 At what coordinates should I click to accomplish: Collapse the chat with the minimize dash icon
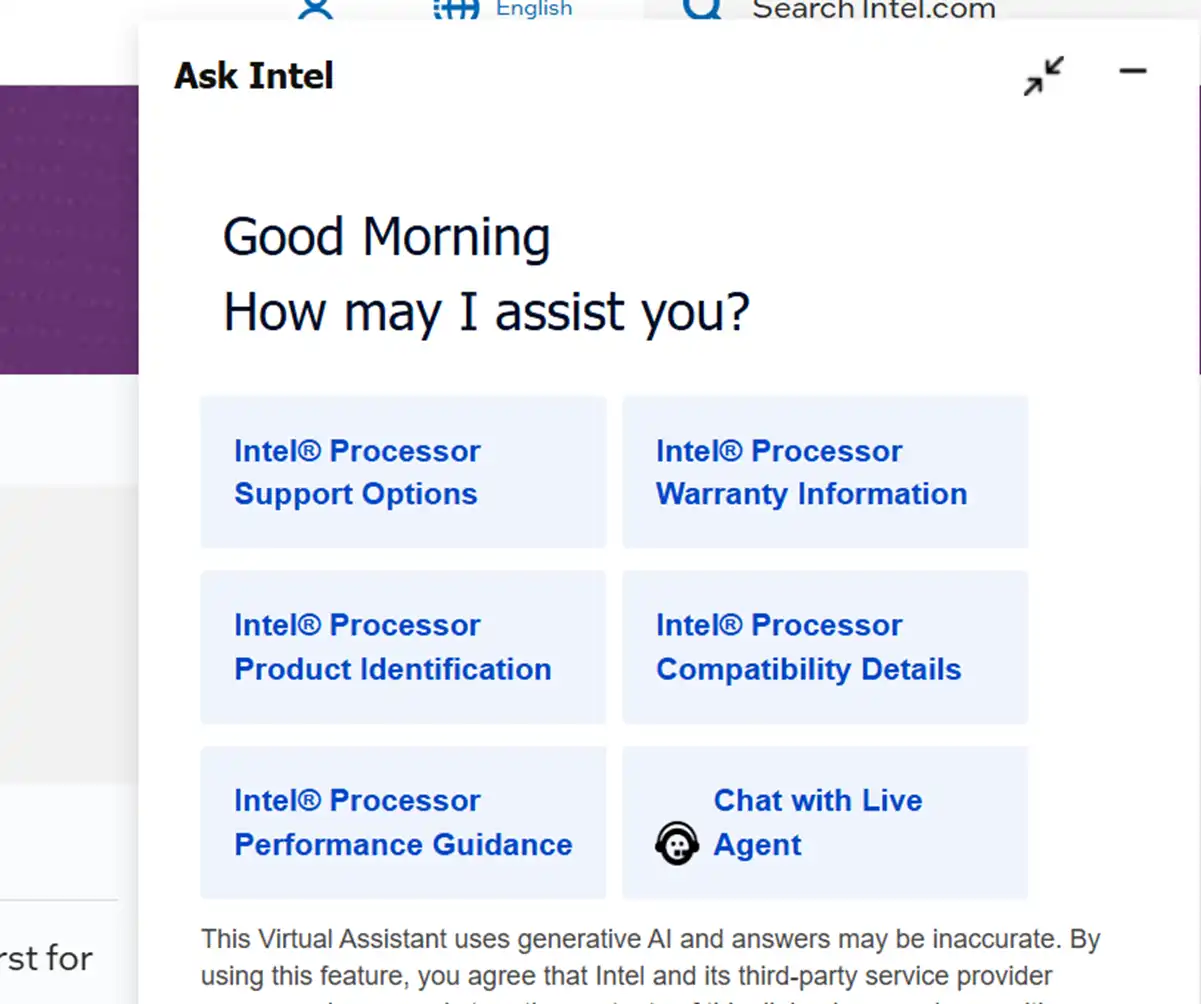coord(1133,71)
